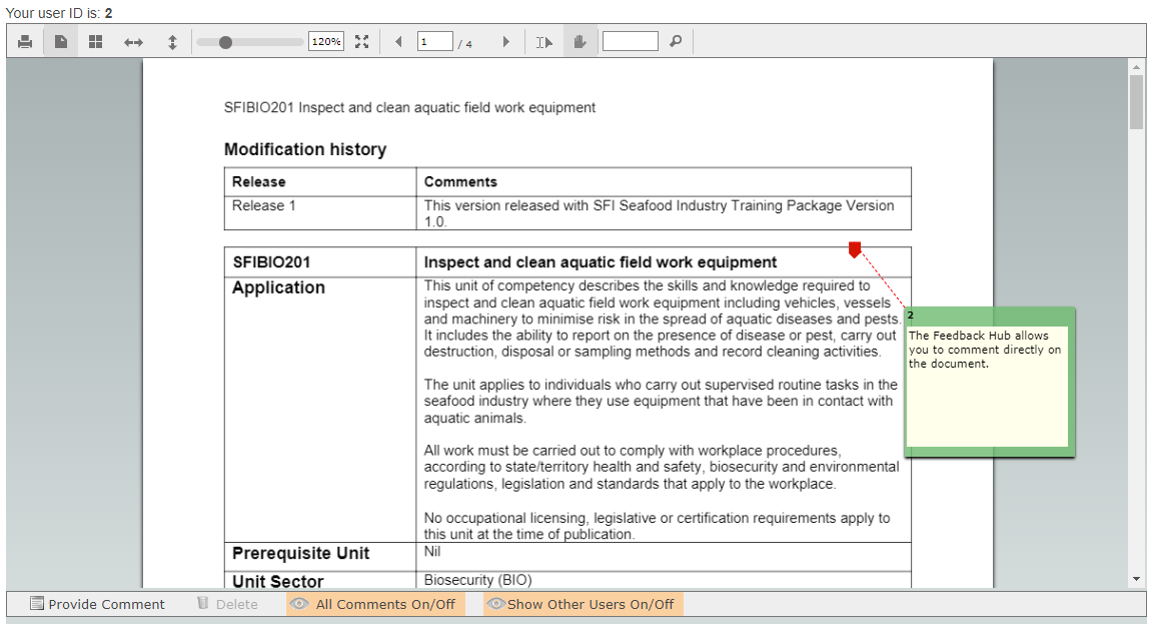Switch to single page view
The width and height of the screenshot is (1152, 628).
pos(61,42)
